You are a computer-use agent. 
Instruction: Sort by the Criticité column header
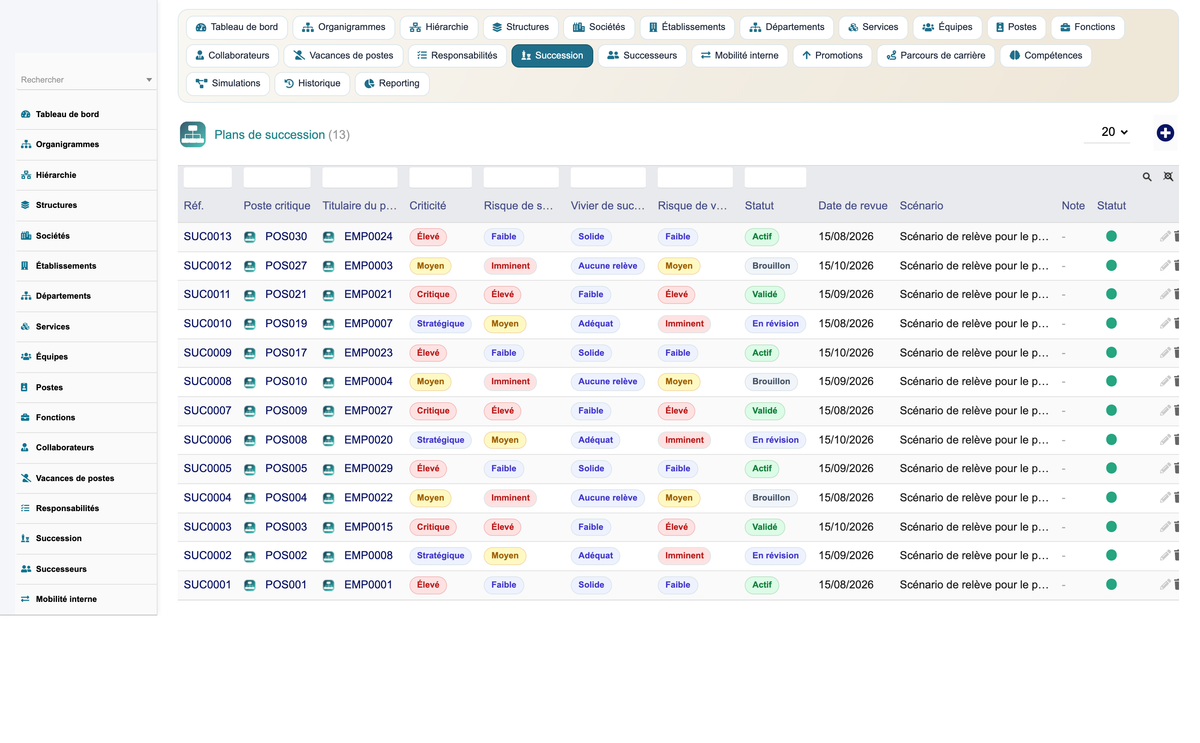click(428, 206)
